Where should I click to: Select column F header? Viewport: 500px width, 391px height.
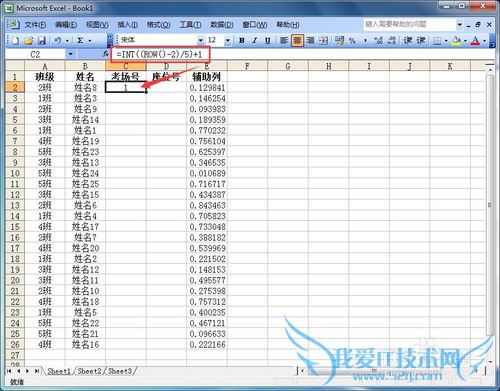[247, 66]
